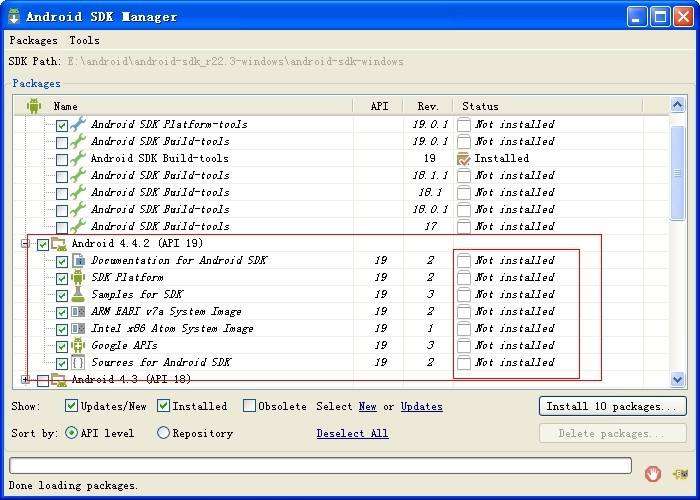The height and width of the screenshot is (500, 700).
Task: Click the vertical scrollbar thumb
Action: [677, 173]
